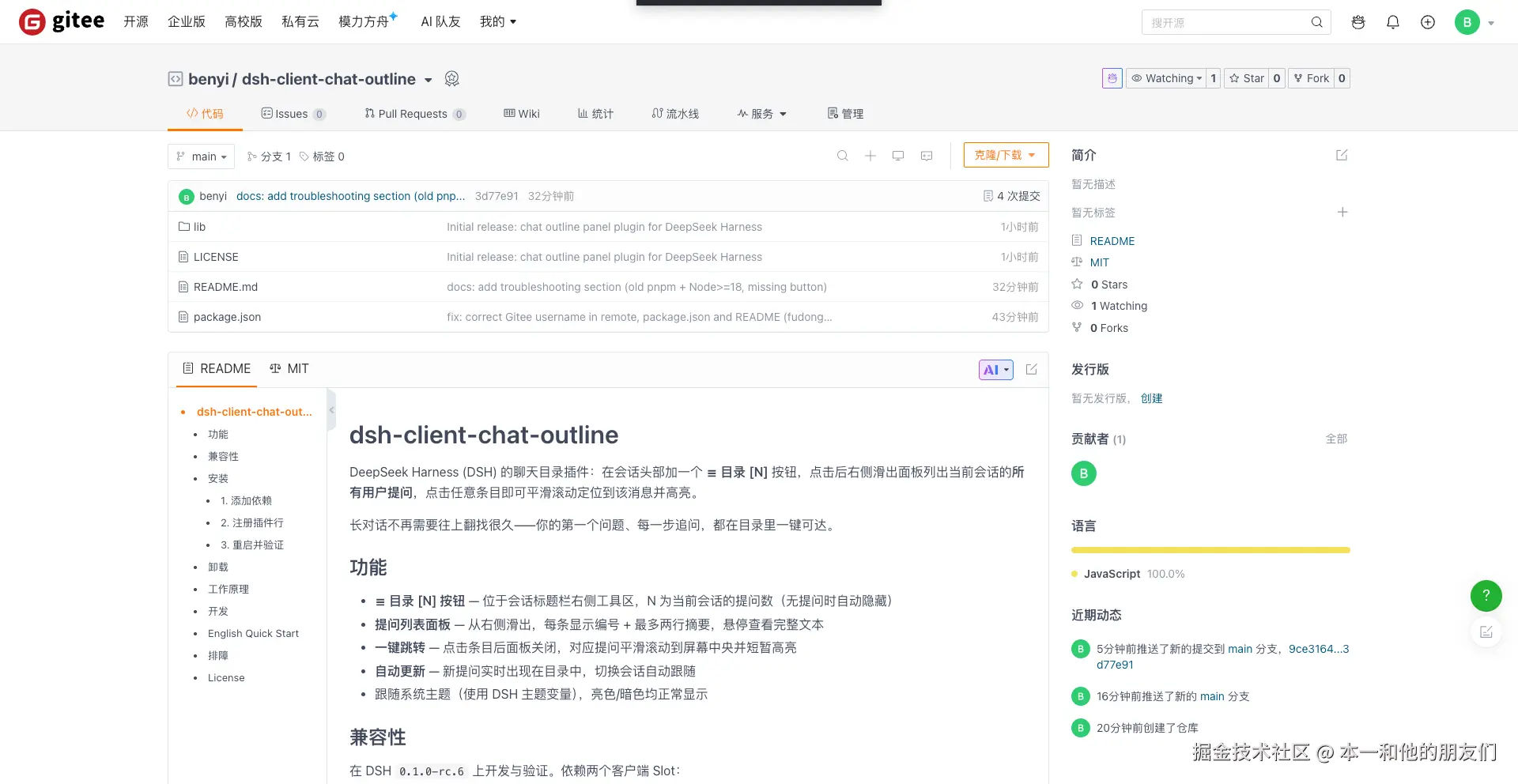Click the Gitee logo
This screenshot has width=1518, height=784.
[62, 21]
